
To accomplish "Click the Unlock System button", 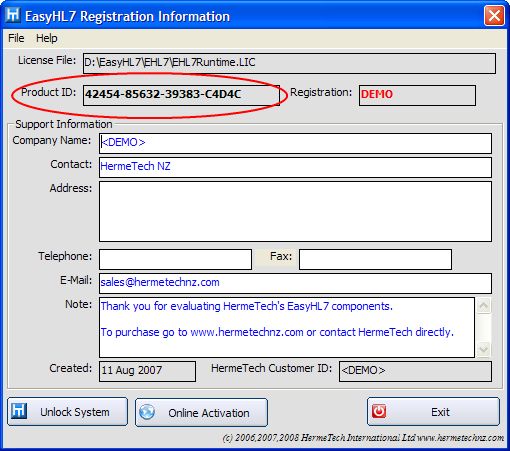I will pyautogui.click(x=67, y=412).
